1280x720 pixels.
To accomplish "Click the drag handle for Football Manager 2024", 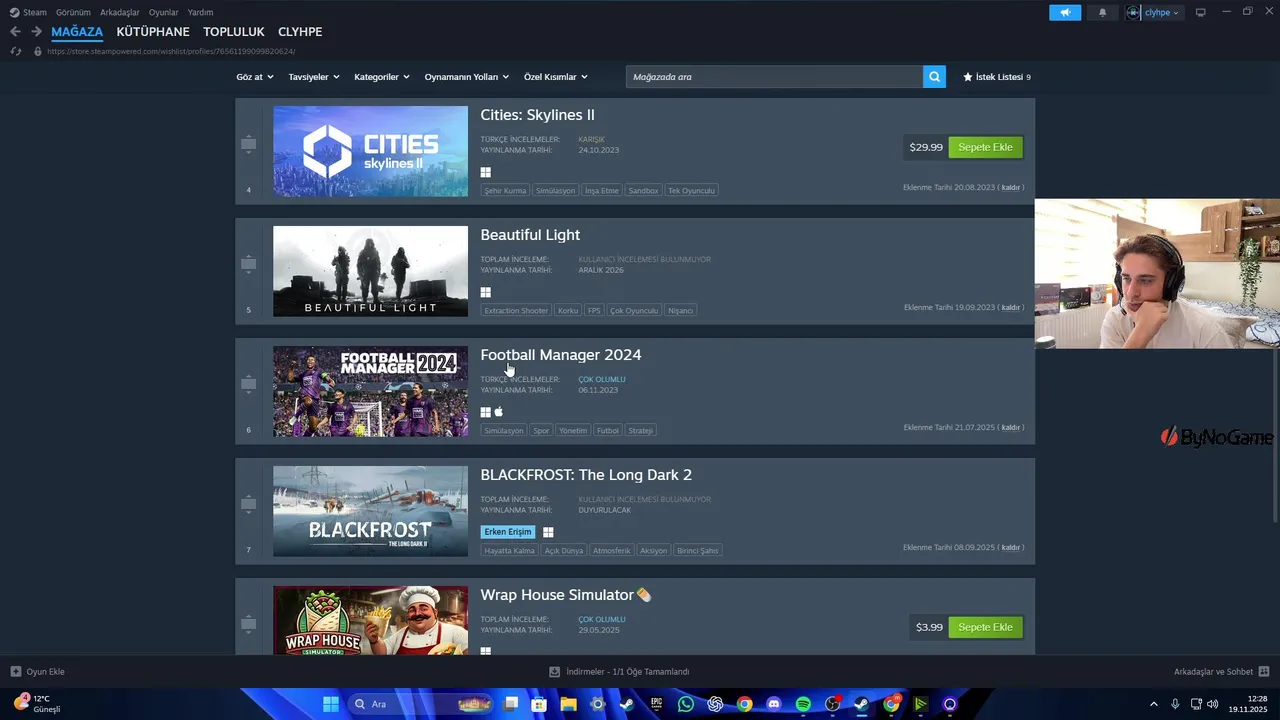I will 248,384.
